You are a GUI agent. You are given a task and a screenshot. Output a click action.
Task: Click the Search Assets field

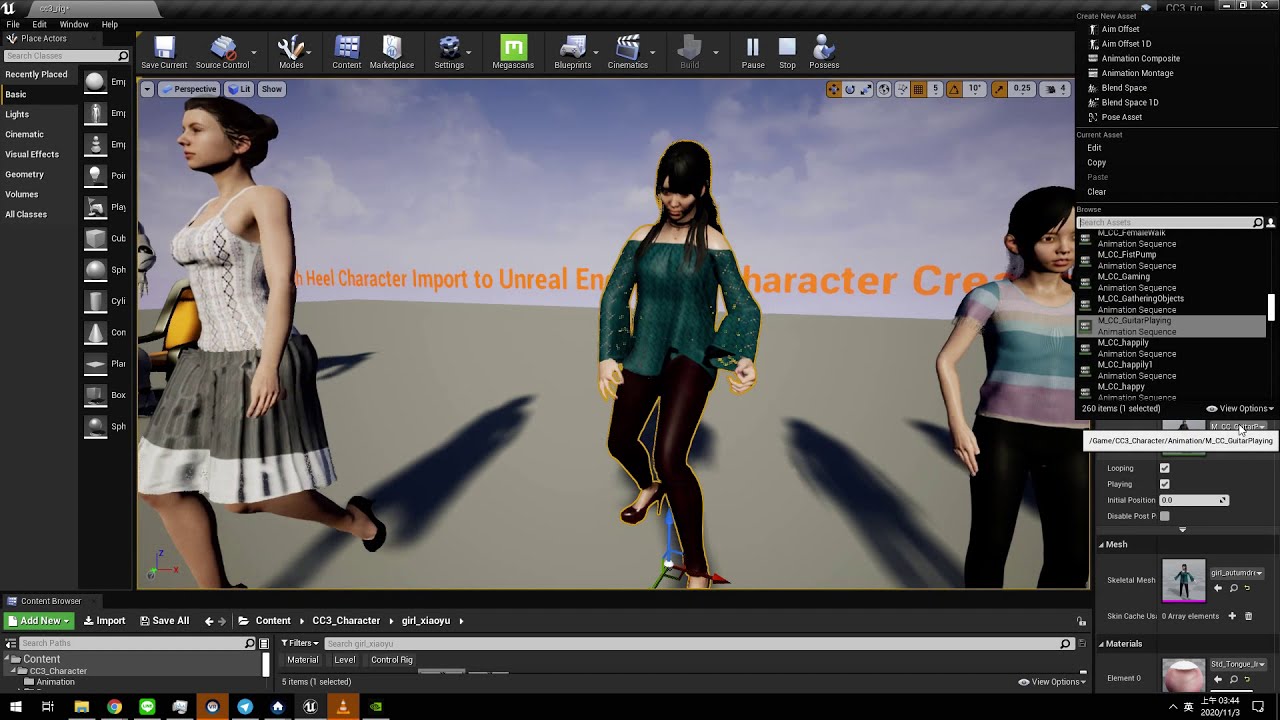pos(1165,222)
